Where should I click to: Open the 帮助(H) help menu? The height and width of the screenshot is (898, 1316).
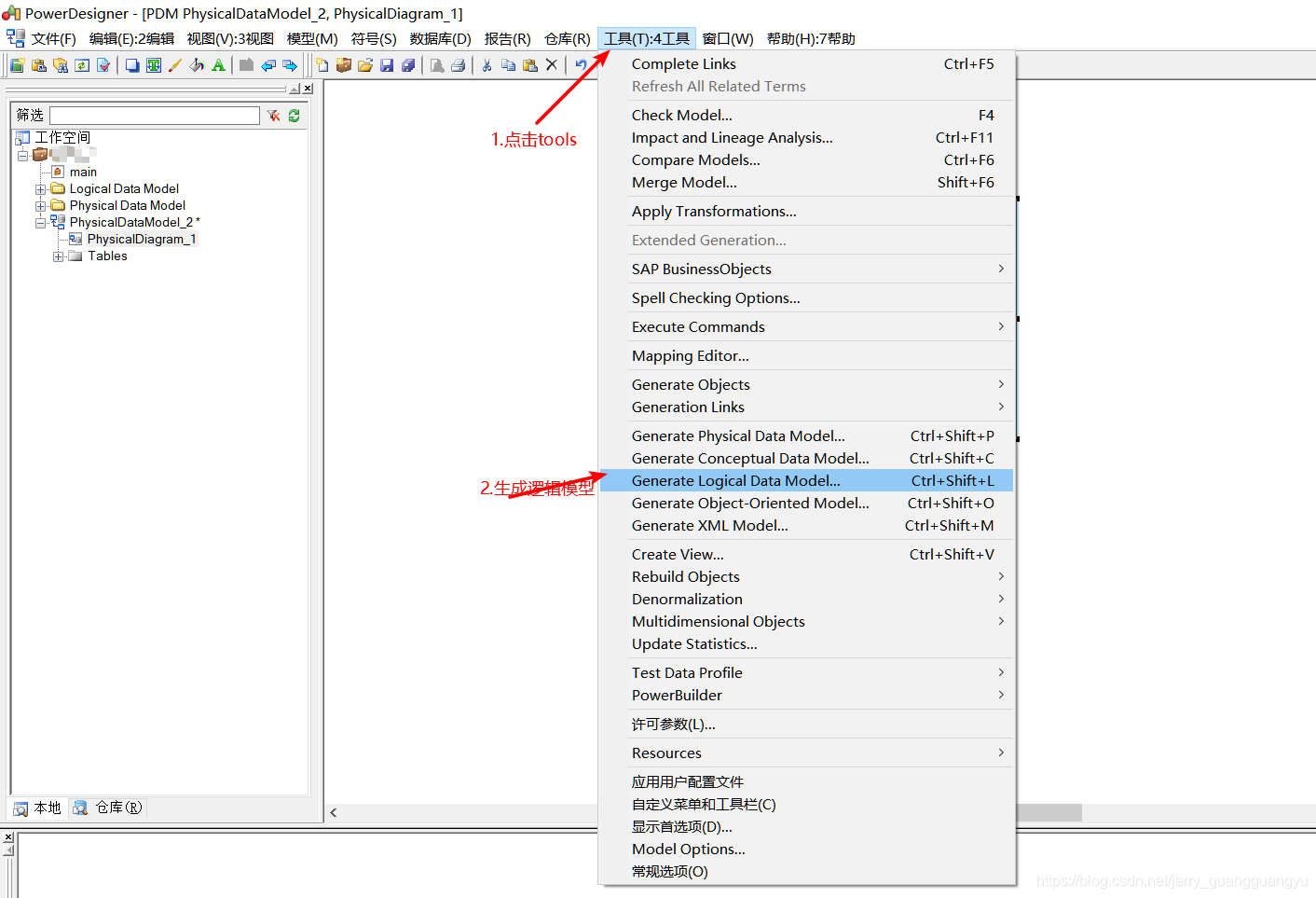click(x=811, y=38)
